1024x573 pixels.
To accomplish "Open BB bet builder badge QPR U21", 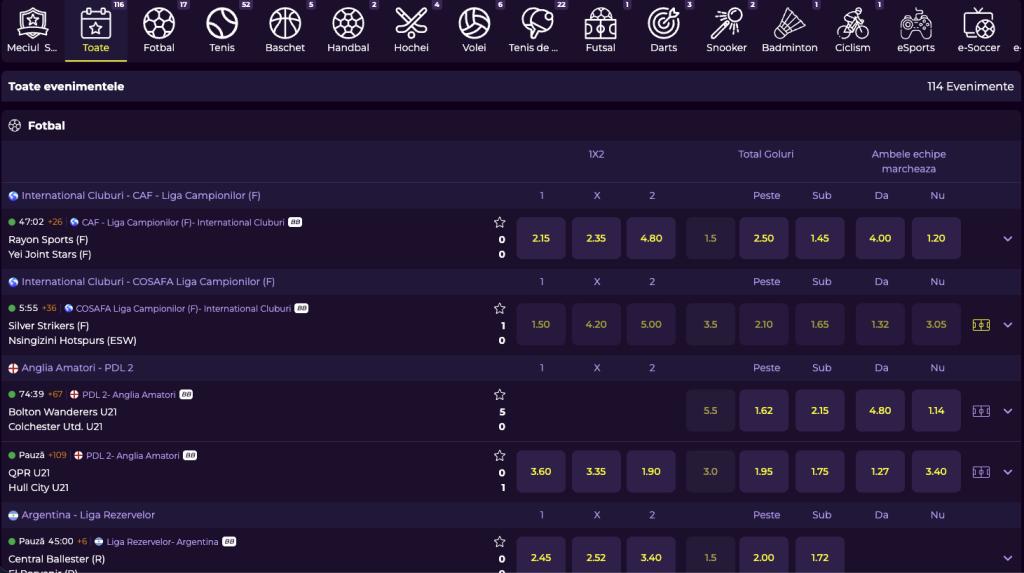I will 190,455.
